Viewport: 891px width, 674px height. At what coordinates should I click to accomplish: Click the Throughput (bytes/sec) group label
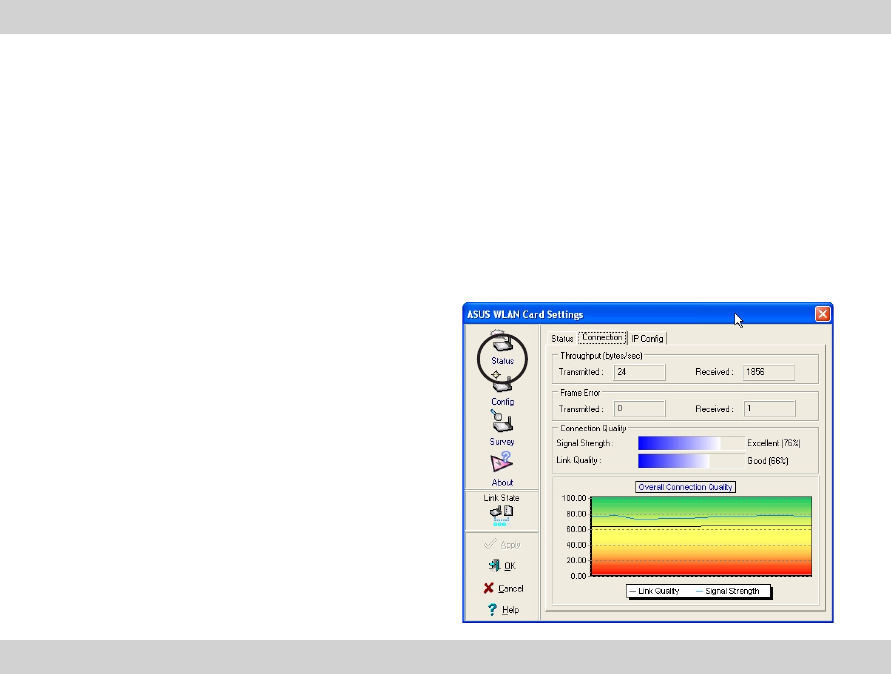pyautogui.click(x=601, y=356)
